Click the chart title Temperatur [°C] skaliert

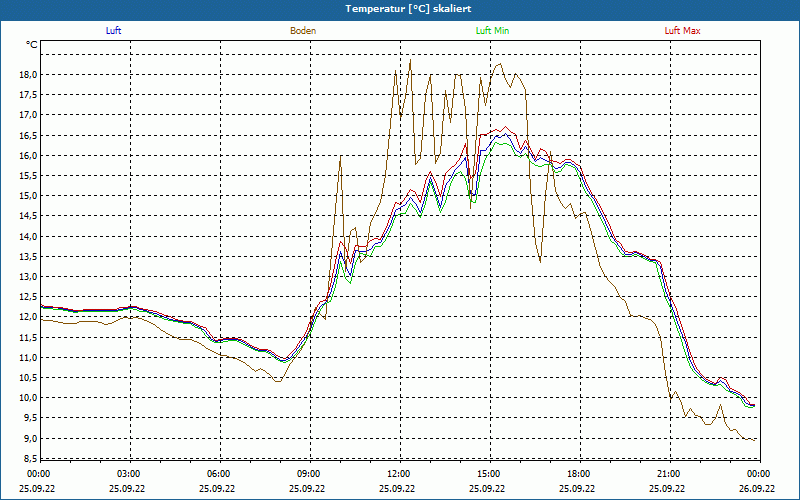click(x=408, y=9)
